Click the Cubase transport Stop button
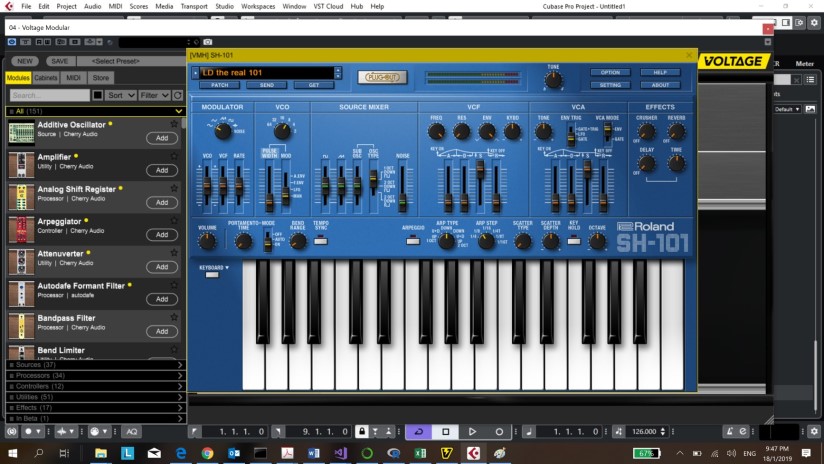 [446, 431]
